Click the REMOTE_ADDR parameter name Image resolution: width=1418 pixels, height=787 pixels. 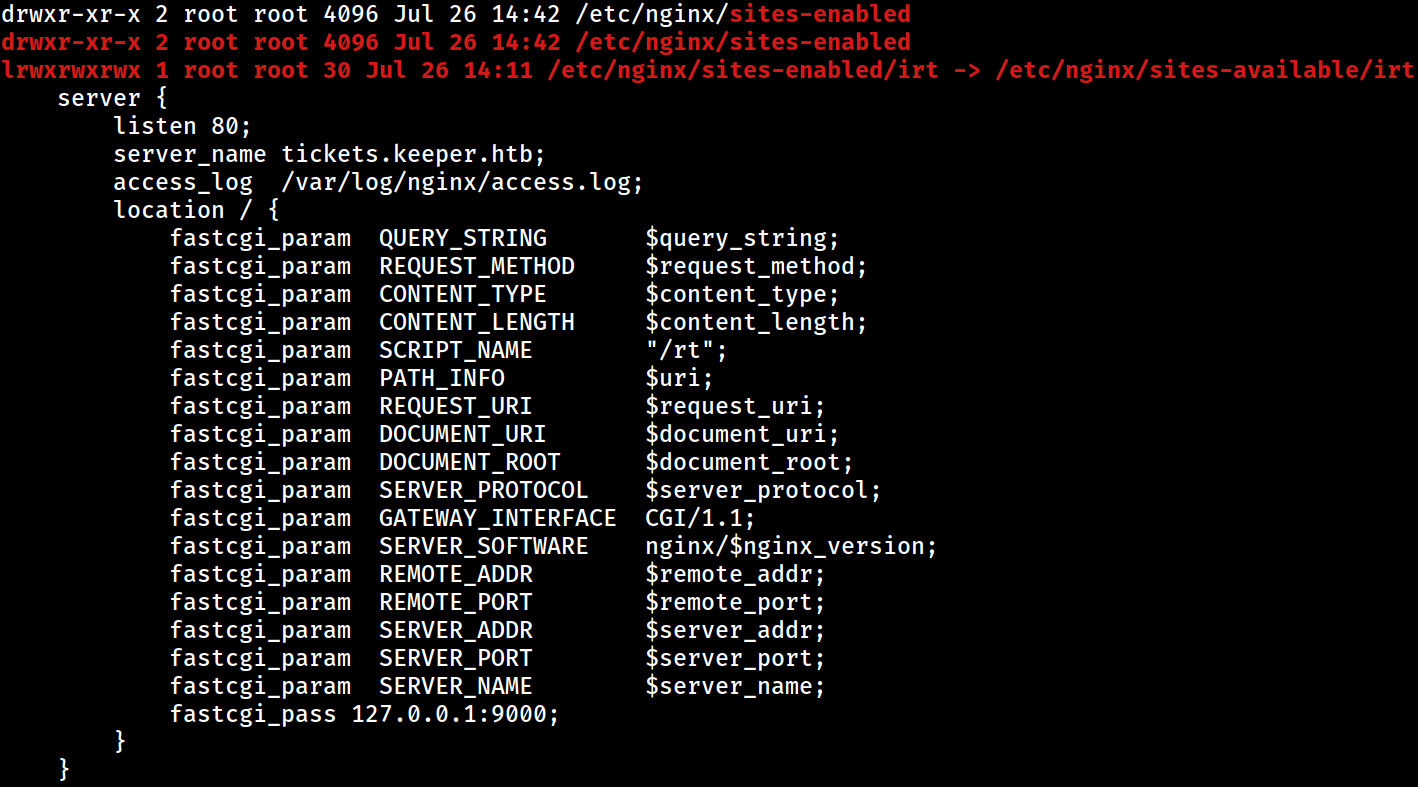456,574
